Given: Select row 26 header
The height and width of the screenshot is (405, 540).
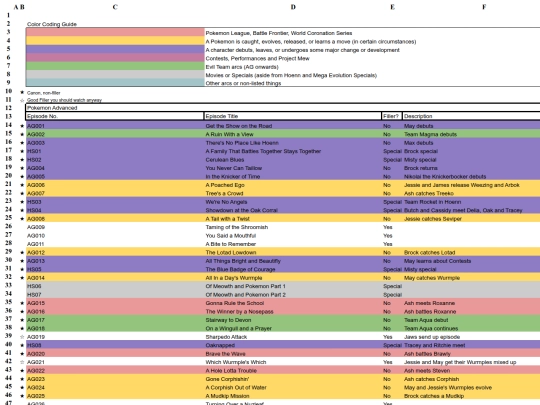Looking at the screenshot, I should pyautogui.click(x=9, y=226).
